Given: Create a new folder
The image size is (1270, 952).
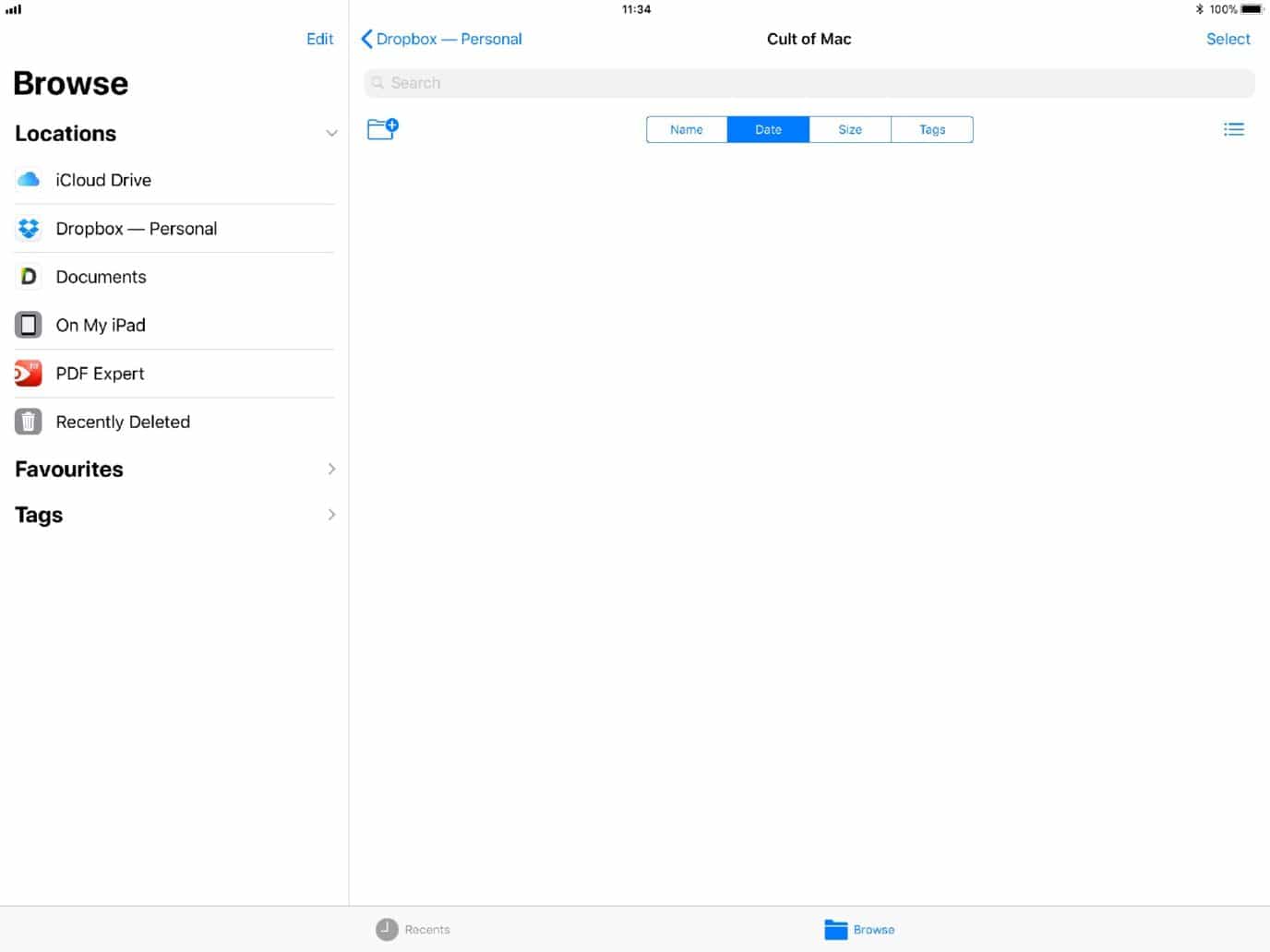Looking at the screenshot, I should pyautogui.click(x=382, y=128).
